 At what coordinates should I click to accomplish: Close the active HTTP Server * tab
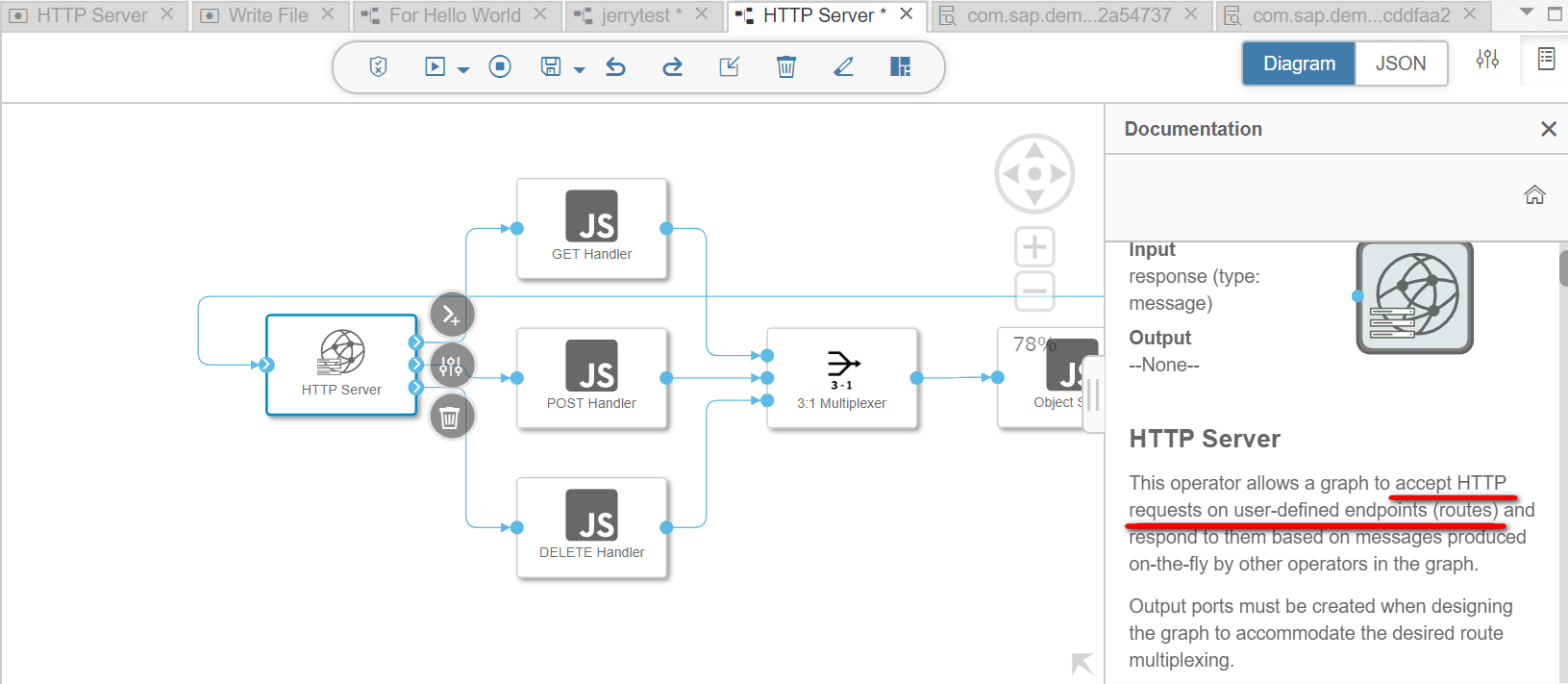[x=907, y=14]
